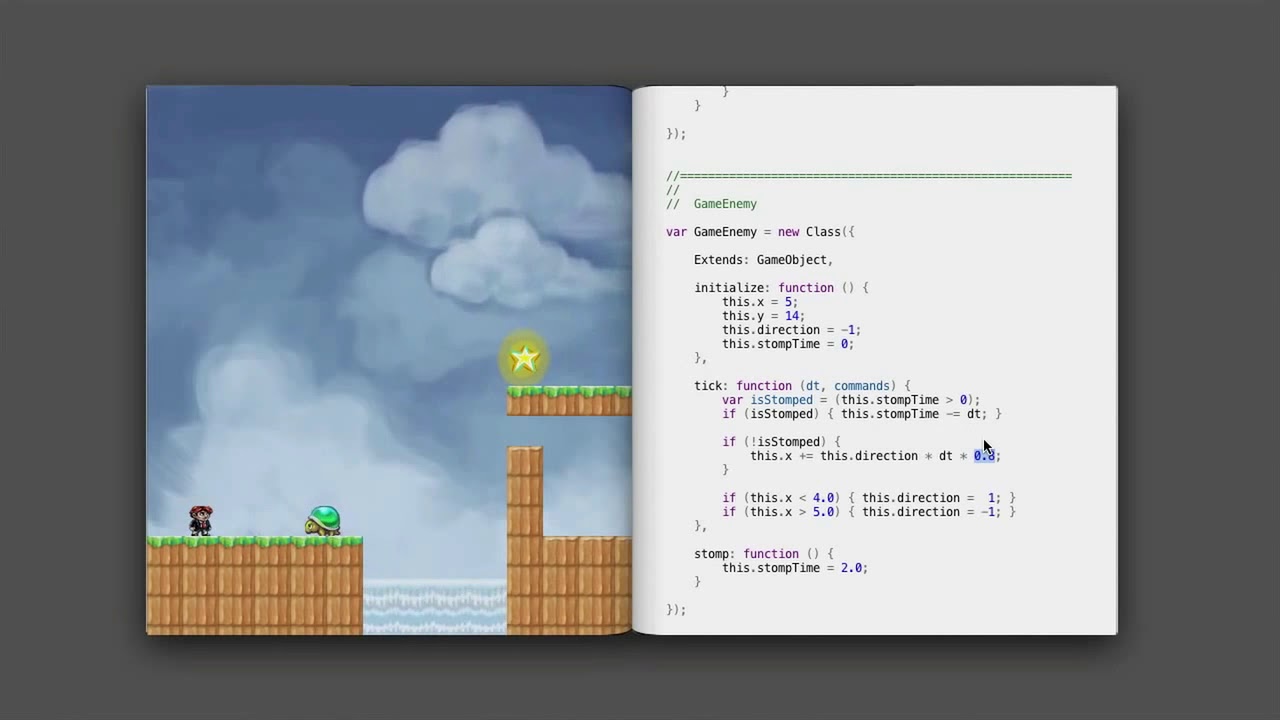Viewport: 1280px width, 720px height.
Task: Click "this.direction" on the "this.x +=" line
Action: point(869,456)
